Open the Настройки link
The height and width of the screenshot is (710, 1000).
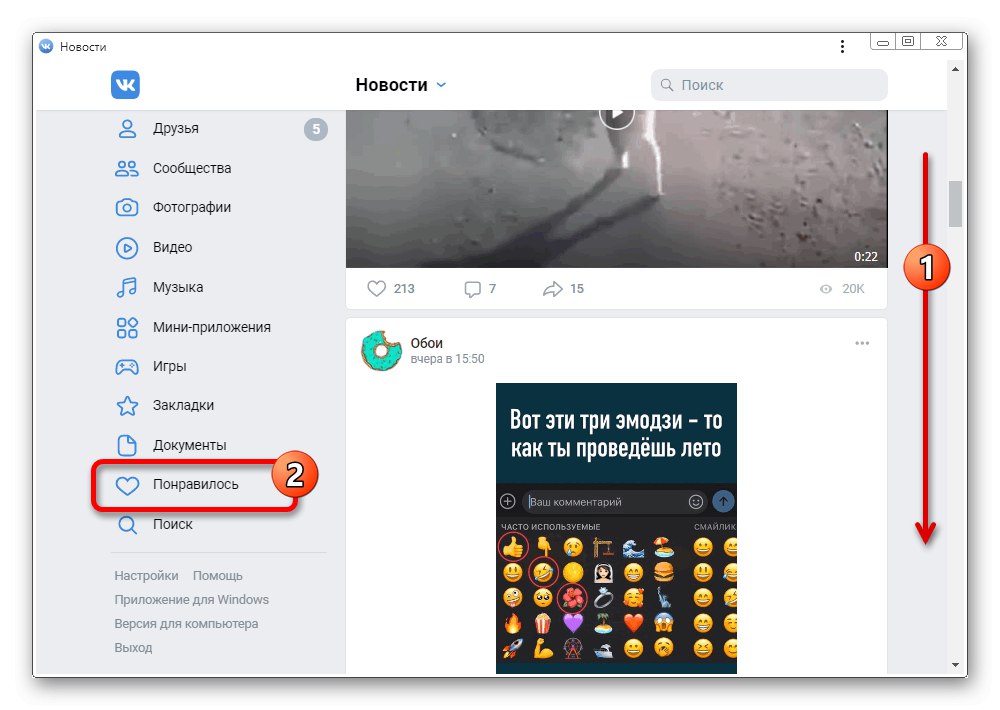(x=146, y=575)
